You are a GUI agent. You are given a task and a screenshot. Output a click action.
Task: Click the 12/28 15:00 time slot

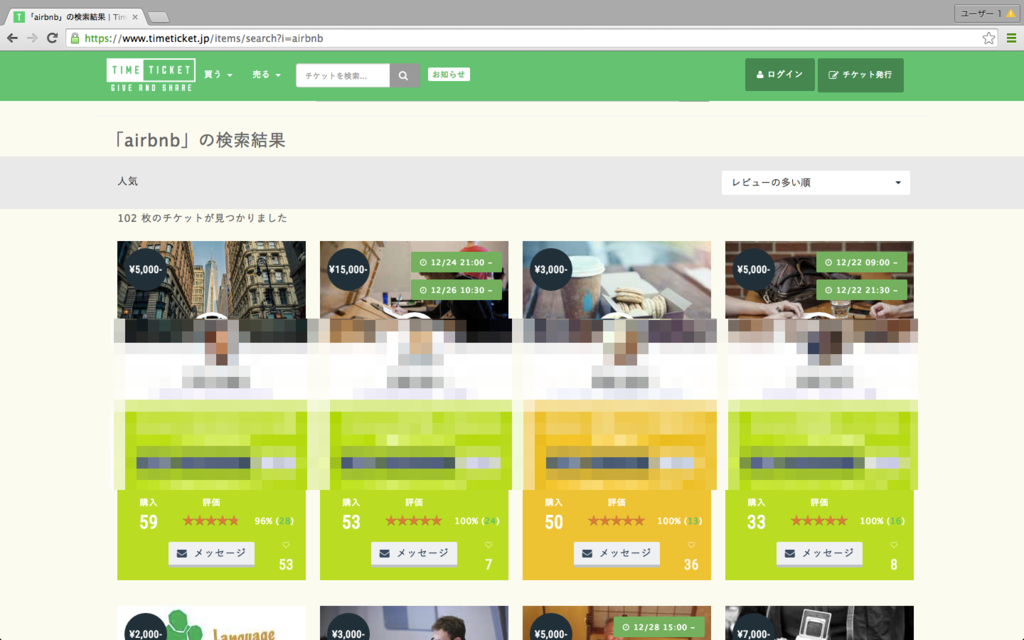click(659, 627)
